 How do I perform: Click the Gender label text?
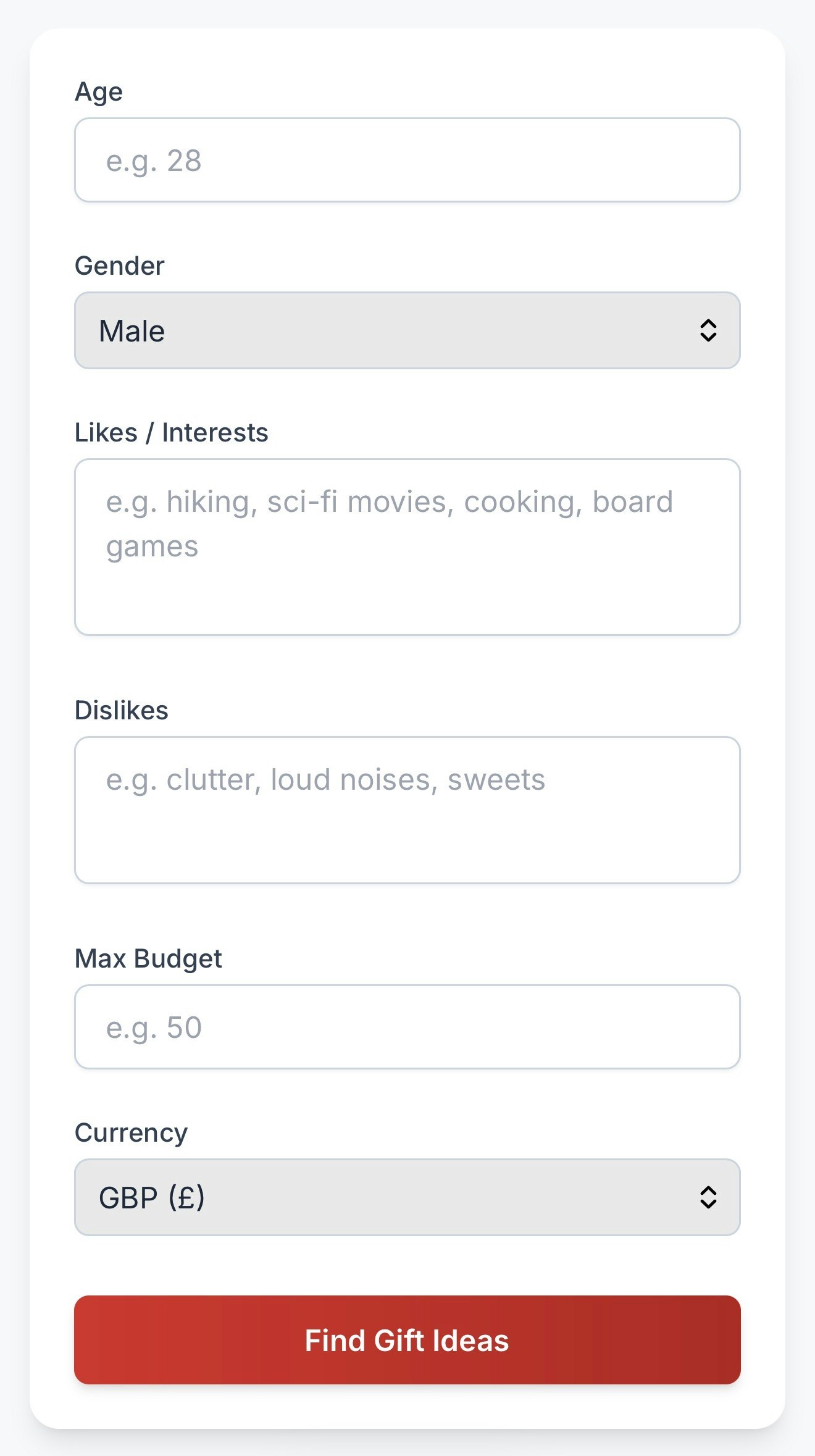coord(119,266)
